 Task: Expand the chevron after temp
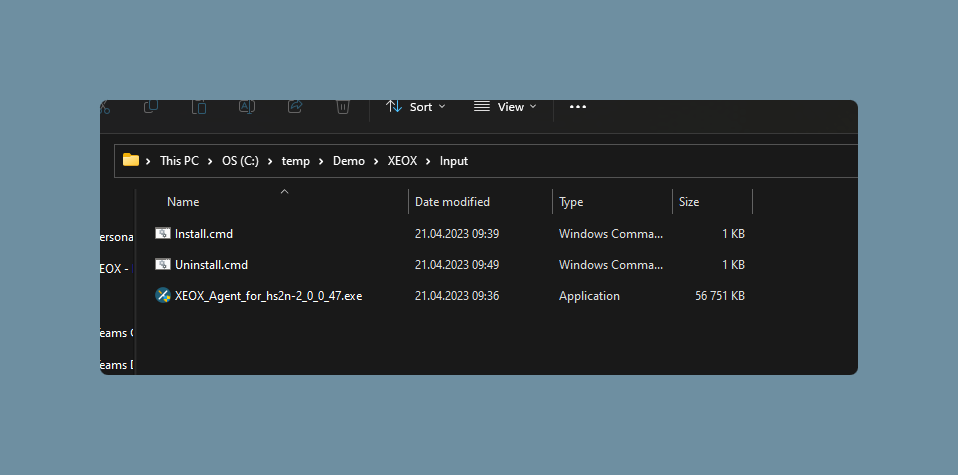(x=321, y=161)
